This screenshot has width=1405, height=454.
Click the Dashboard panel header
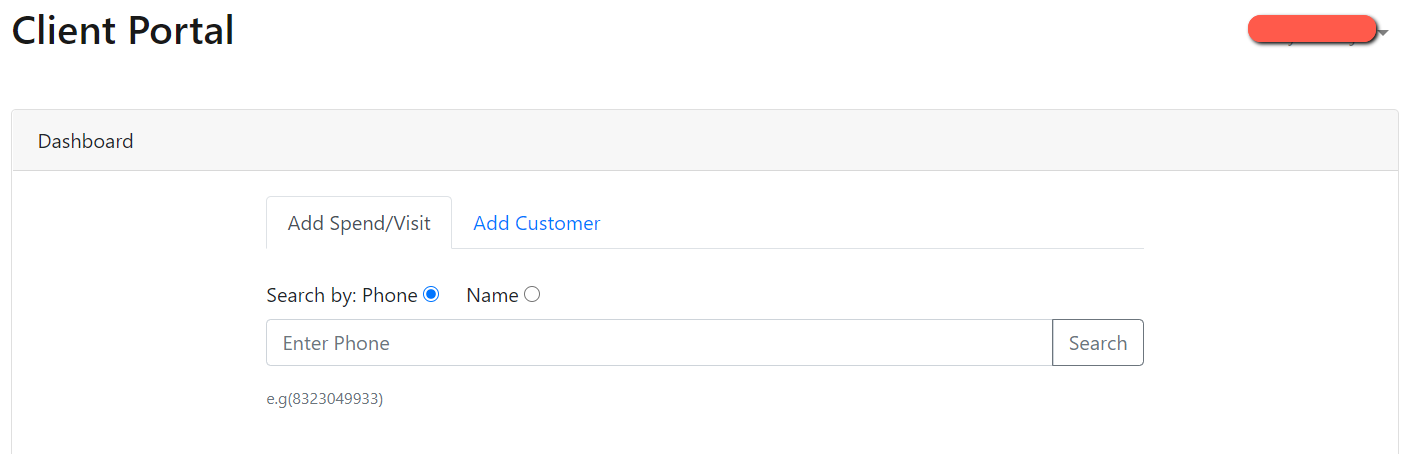(704, 141)
